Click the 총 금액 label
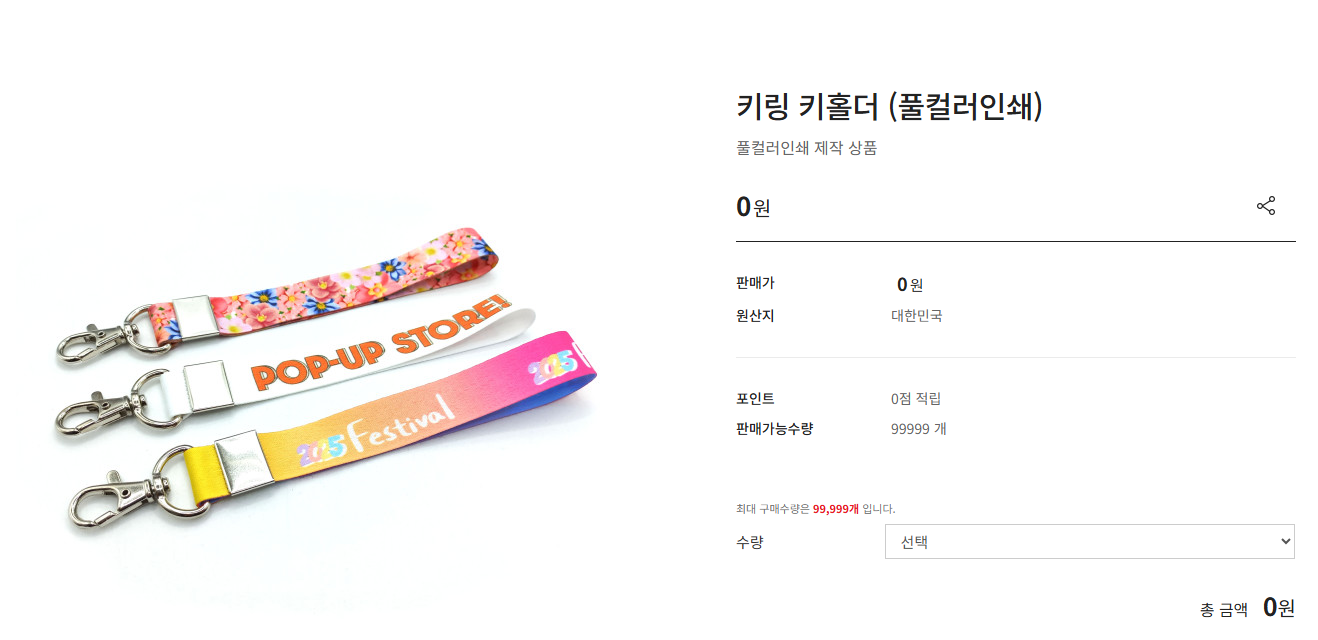 (x=1224, y=609)
